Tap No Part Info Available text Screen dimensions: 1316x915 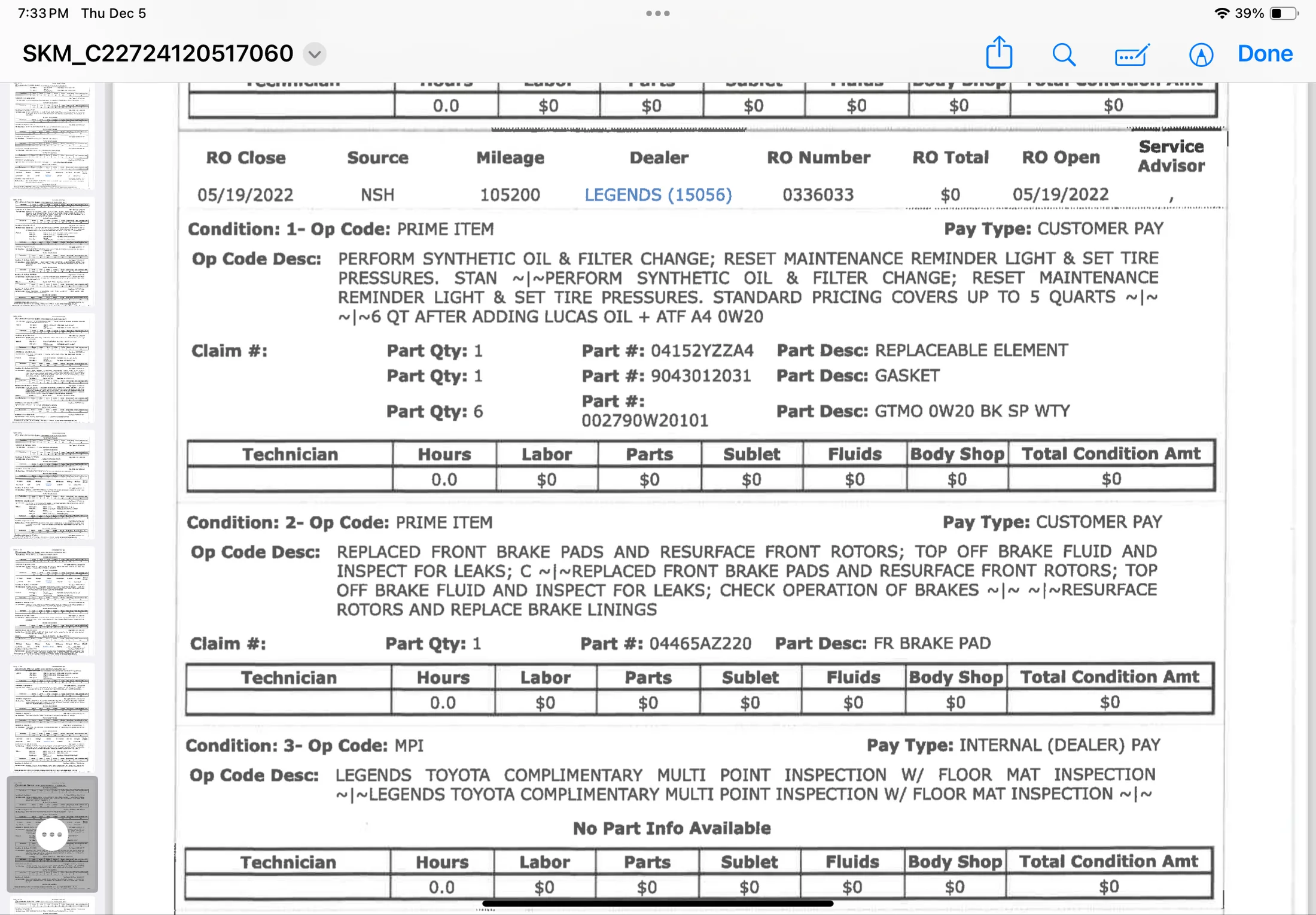pos(671,828)
